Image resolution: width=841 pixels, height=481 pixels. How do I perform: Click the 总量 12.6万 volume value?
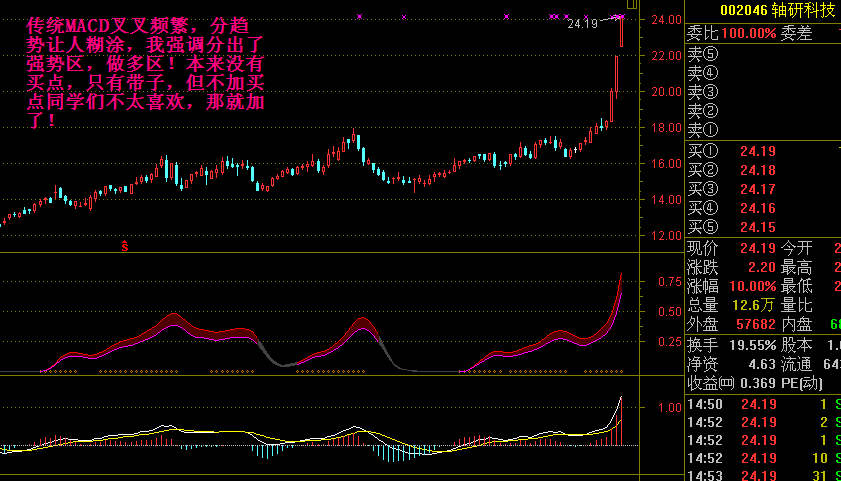(754, 305)
